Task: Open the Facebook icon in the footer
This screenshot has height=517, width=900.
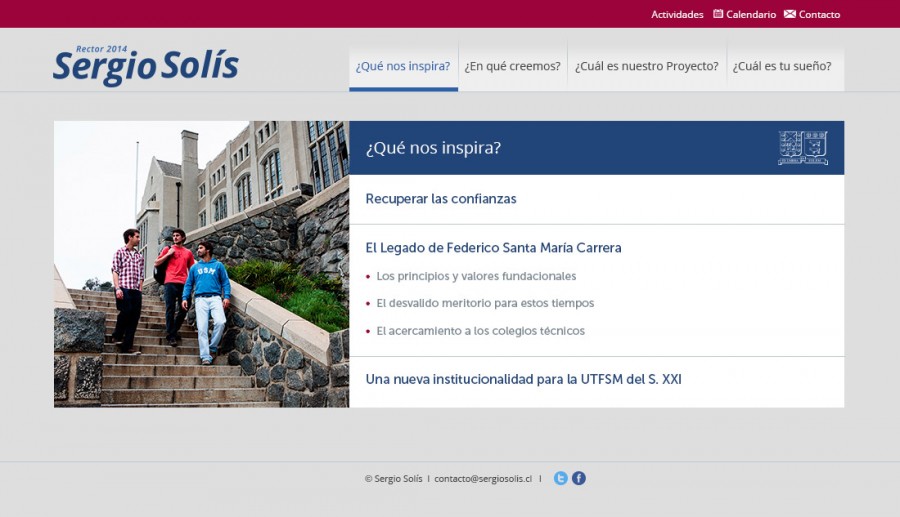Action: tap(579, 478)
